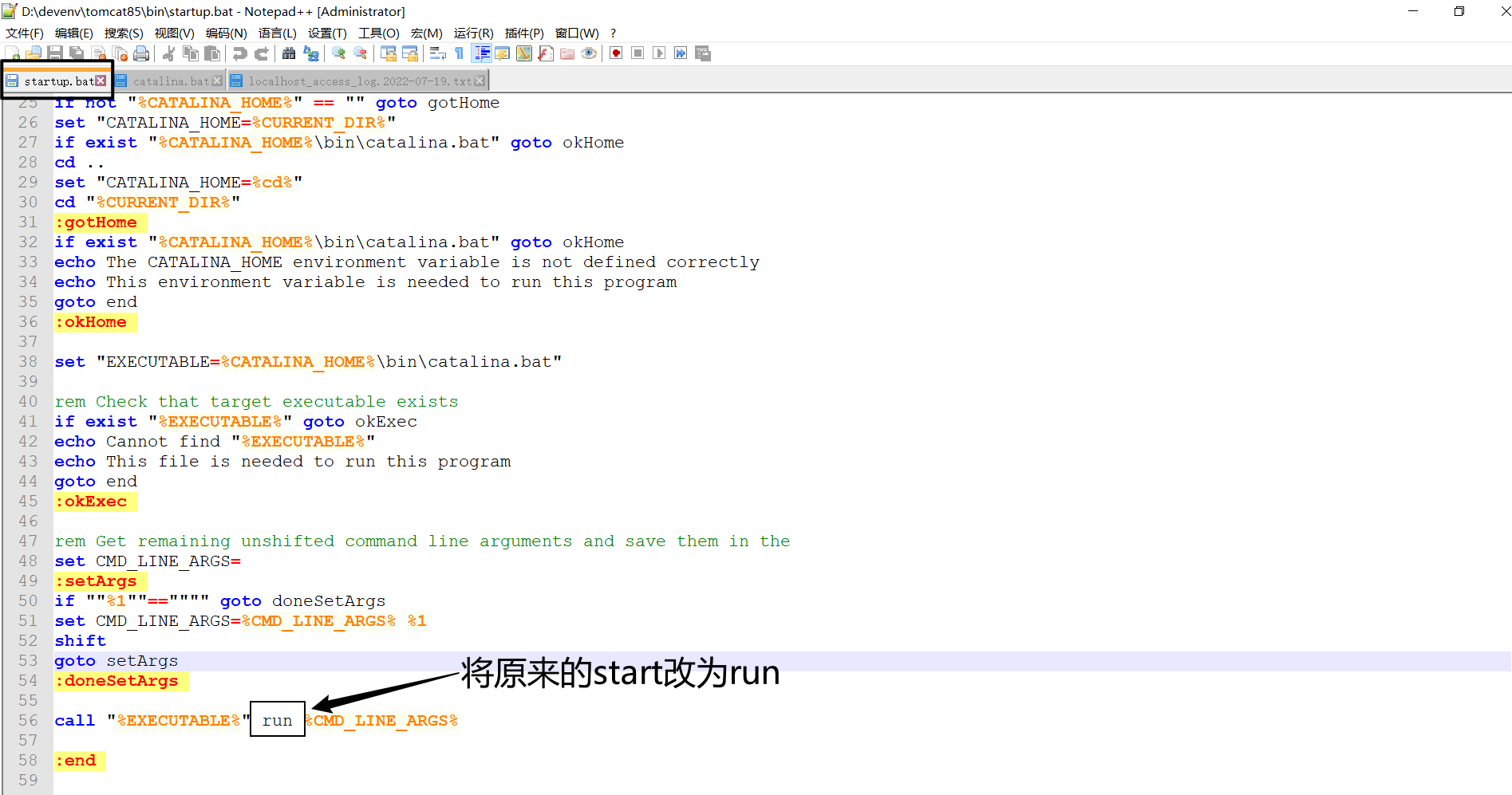Image resolution: width=1512 pixels, height=795 pixels.
Task: Save the current file using toolbar
Action: tap(55, 53)
